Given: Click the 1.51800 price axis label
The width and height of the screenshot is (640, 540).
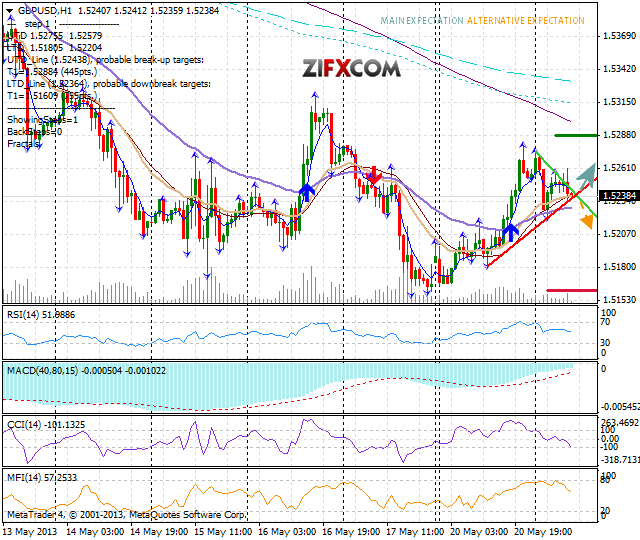Looking at the screenshot, I should coord(619,267).
